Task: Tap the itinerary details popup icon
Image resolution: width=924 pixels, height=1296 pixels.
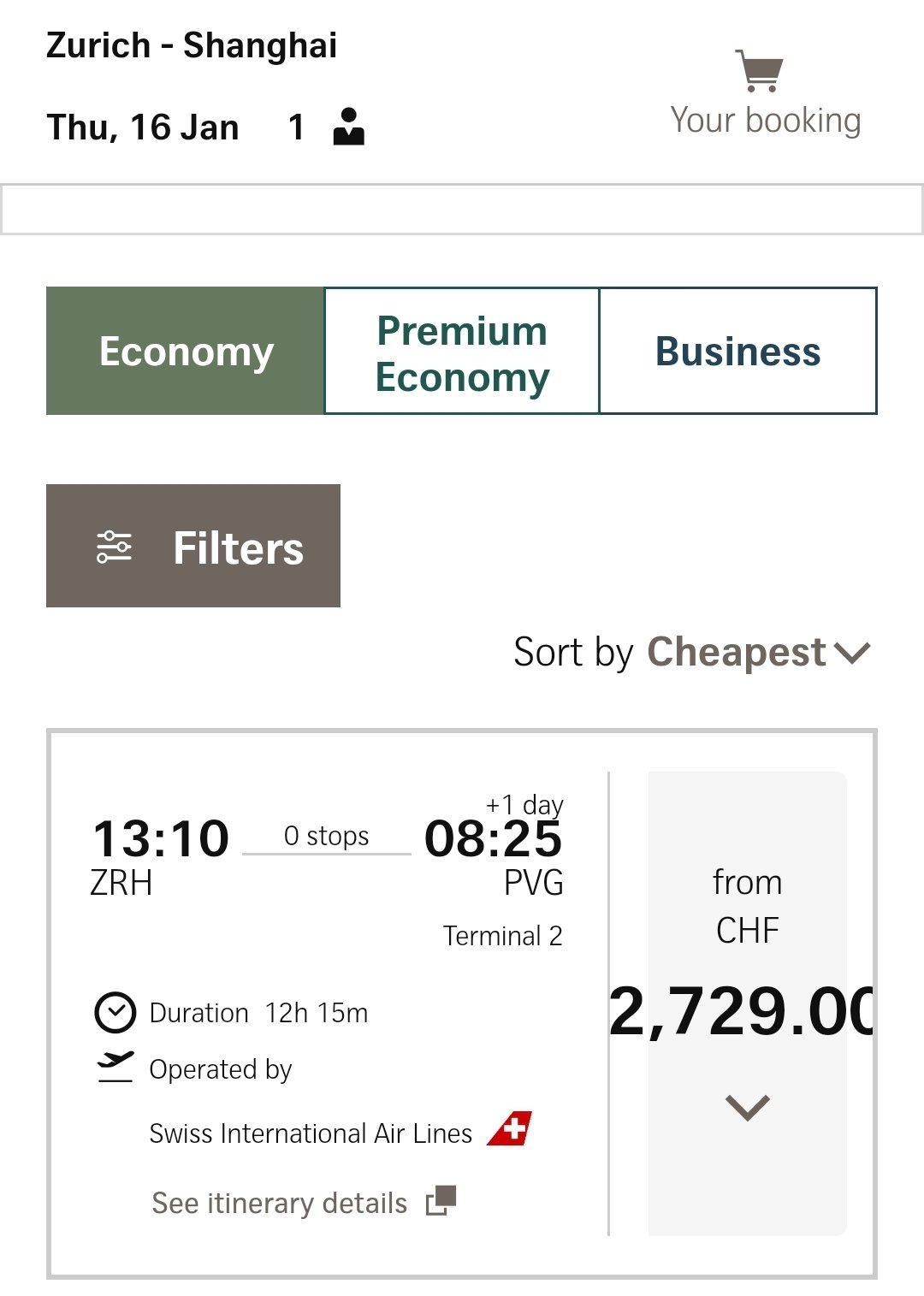Action: tap(441, 1201)
